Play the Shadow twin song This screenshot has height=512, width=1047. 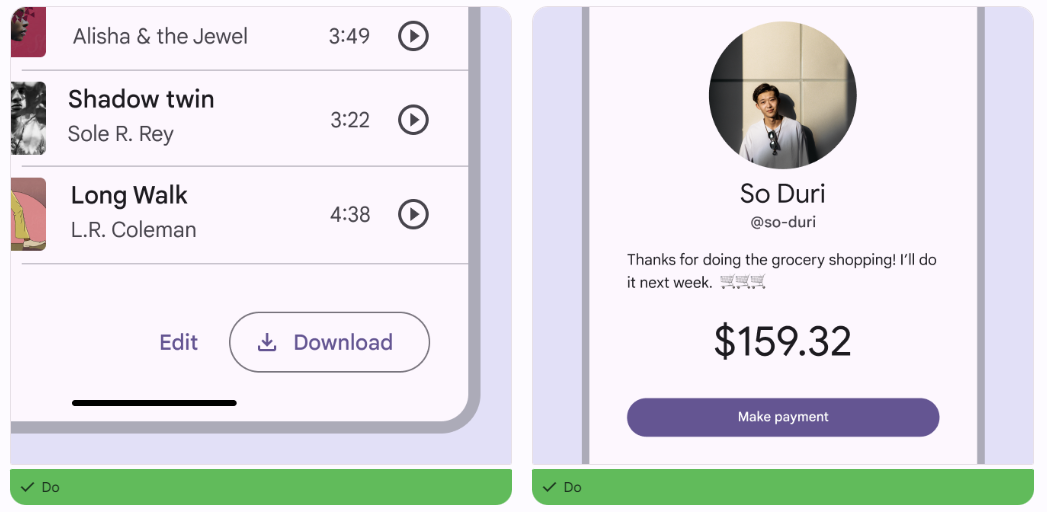point(413,120)
